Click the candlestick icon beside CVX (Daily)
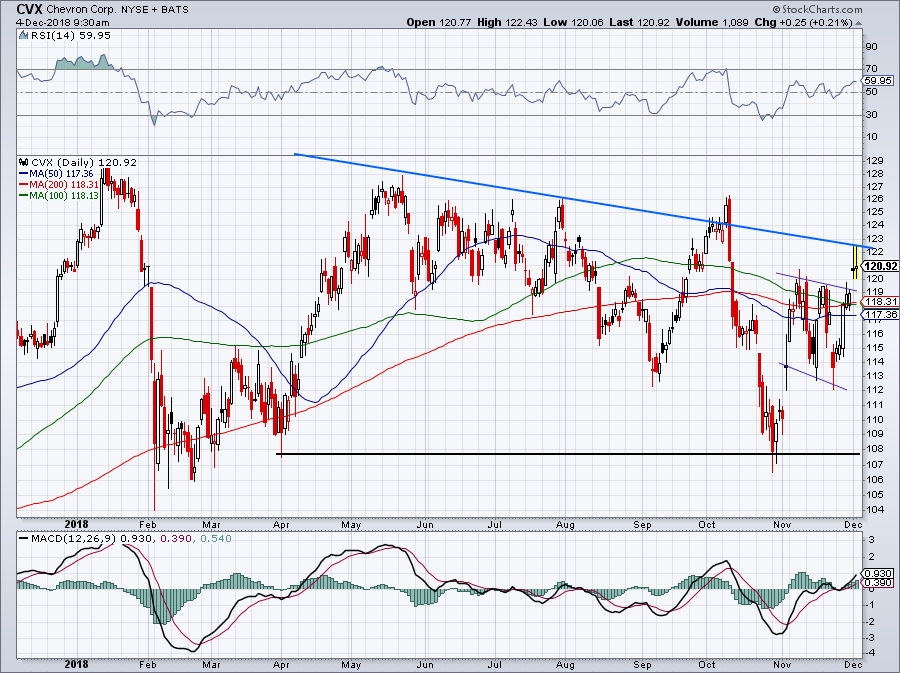900x673 pixels. pyautogui.click(x=24, y=162)
